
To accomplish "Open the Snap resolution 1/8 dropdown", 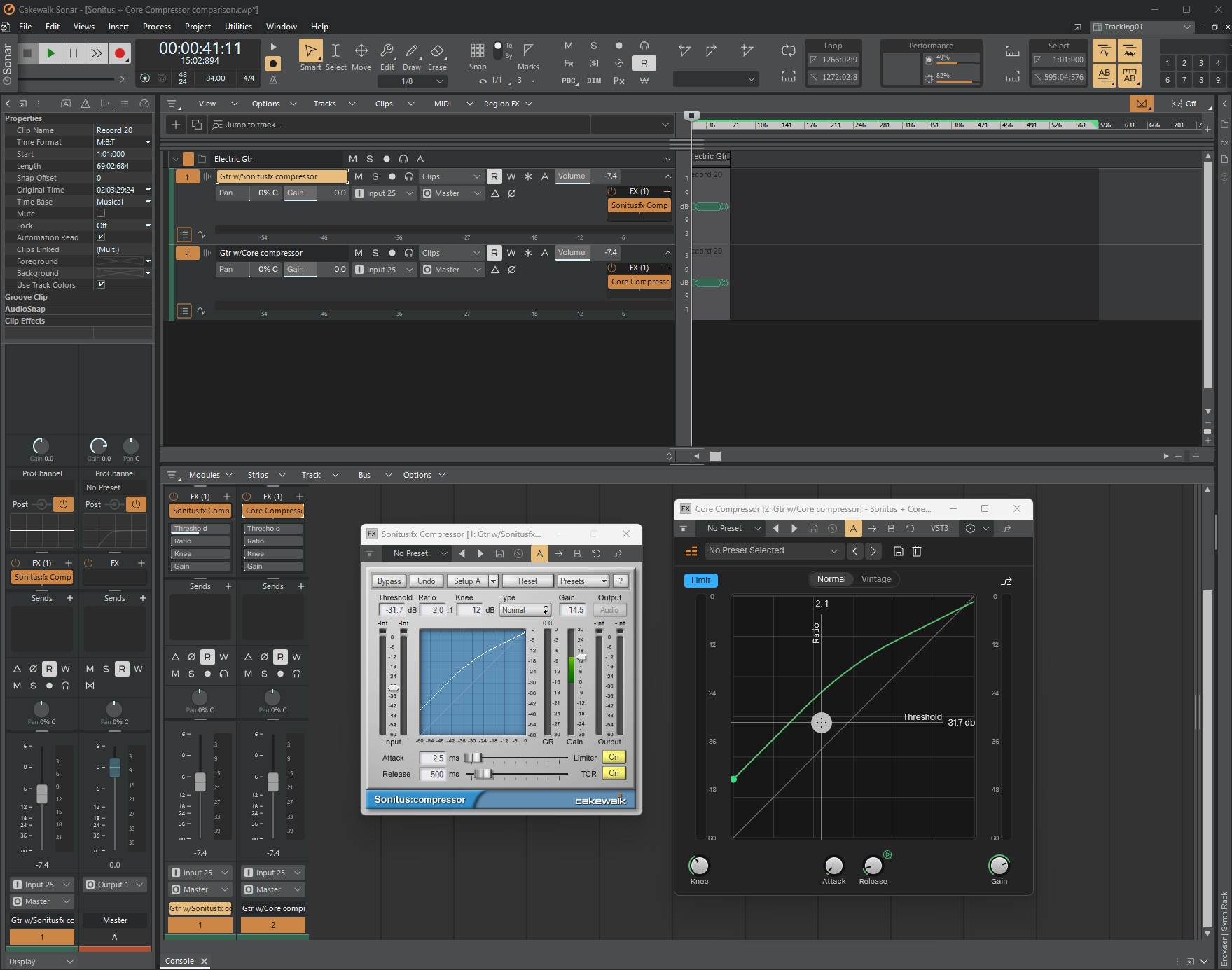I will click(x=413, y=81).
